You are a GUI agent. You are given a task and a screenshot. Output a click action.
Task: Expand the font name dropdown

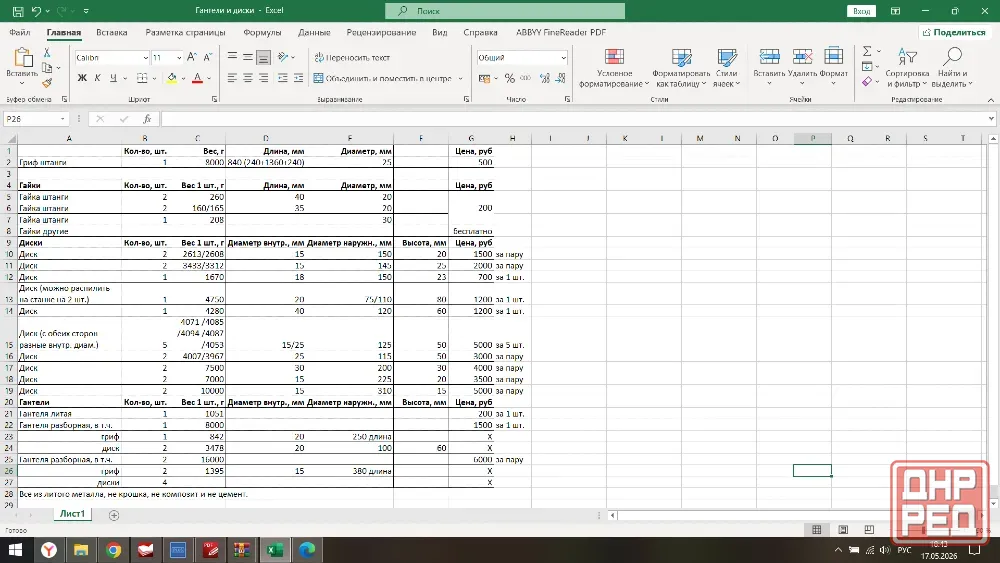click(x=145, y=58)
